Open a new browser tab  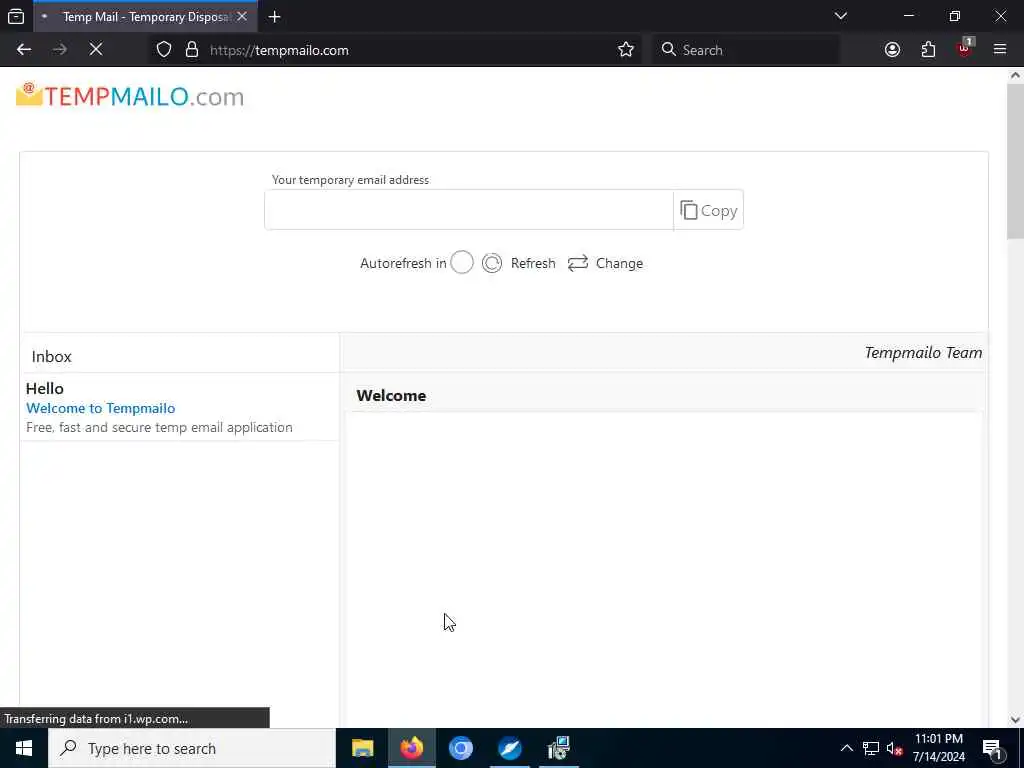275,17
